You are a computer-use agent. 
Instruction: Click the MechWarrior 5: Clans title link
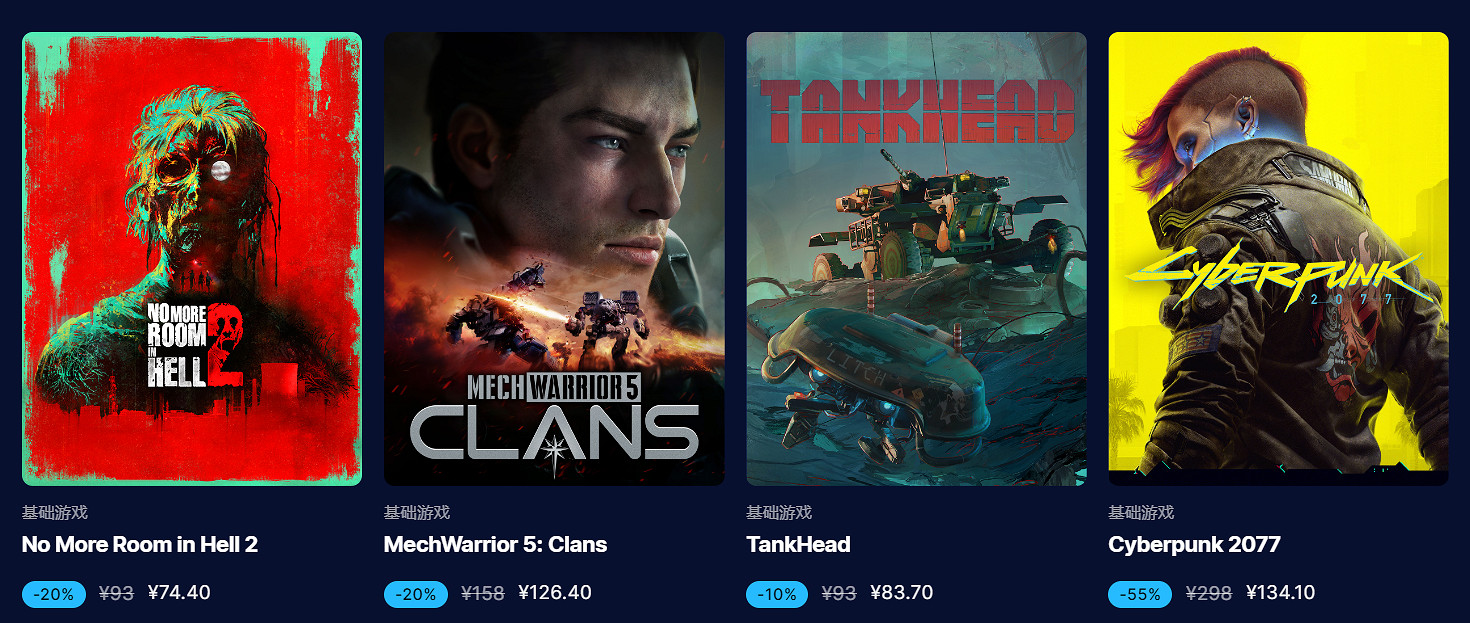tap(496, 545)
